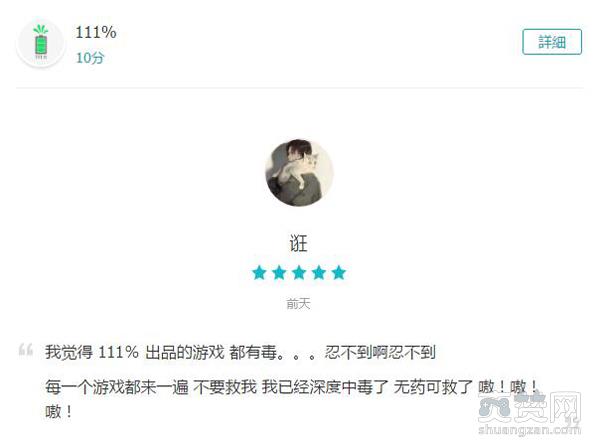This screenshot has width=600, height=448.
Task: Click the 前天 review date
Action: click(298, 304)
